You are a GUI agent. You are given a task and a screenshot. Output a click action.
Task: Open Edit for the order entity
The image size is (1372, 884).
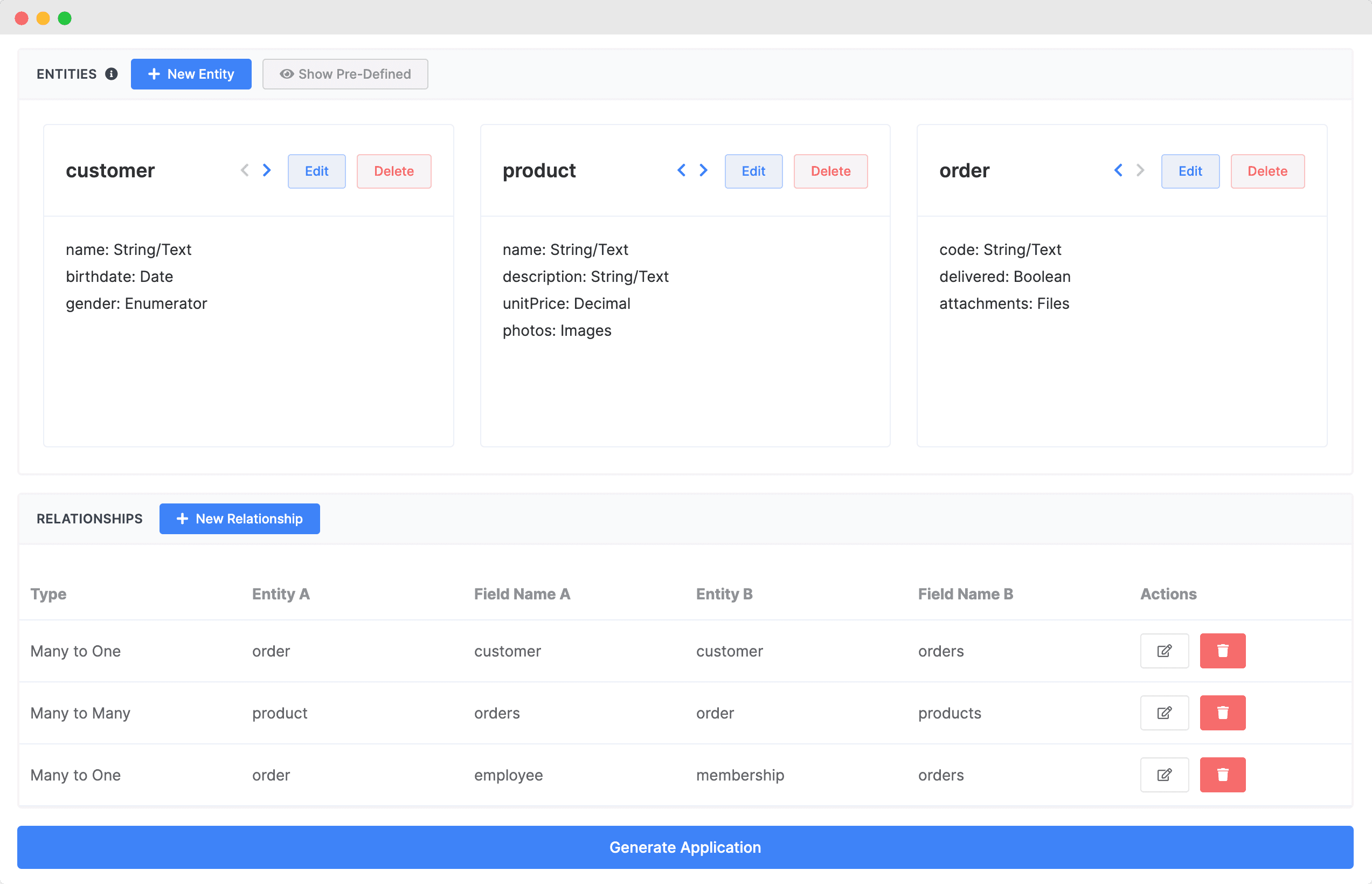point(1189,171)
